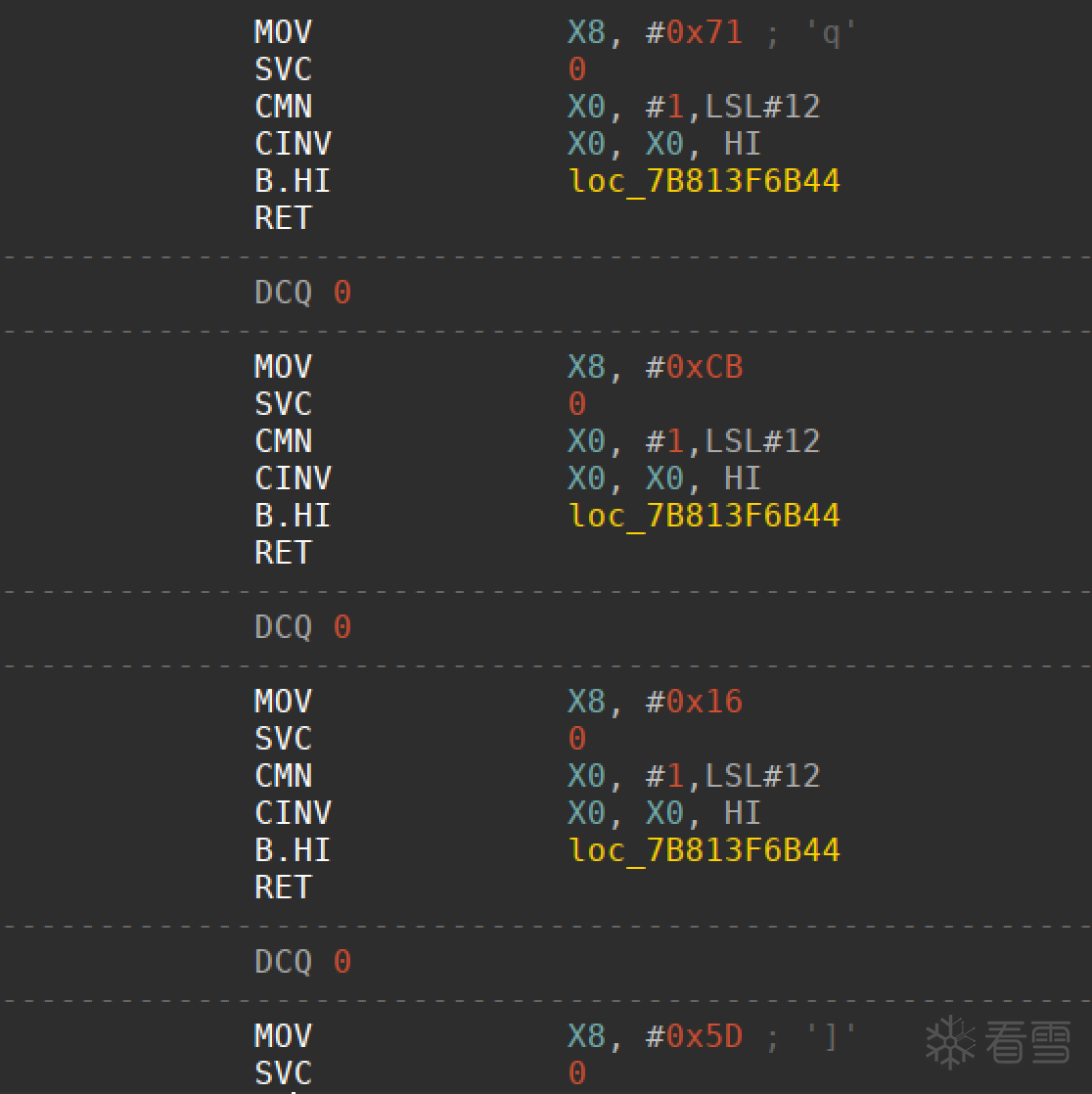The height and width of the screenshot is (1094, 1092).
Task: Select RET ending the #0x16 syscall block
Action: point(284,888)
